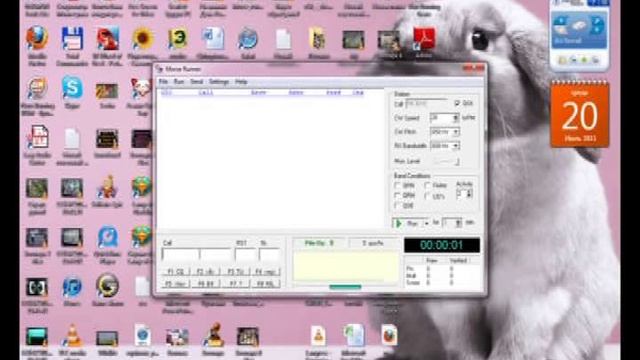Viewport: 640px width, 360px height.
Task: Click the Station Call text field
Action: [x=427, y=104]
